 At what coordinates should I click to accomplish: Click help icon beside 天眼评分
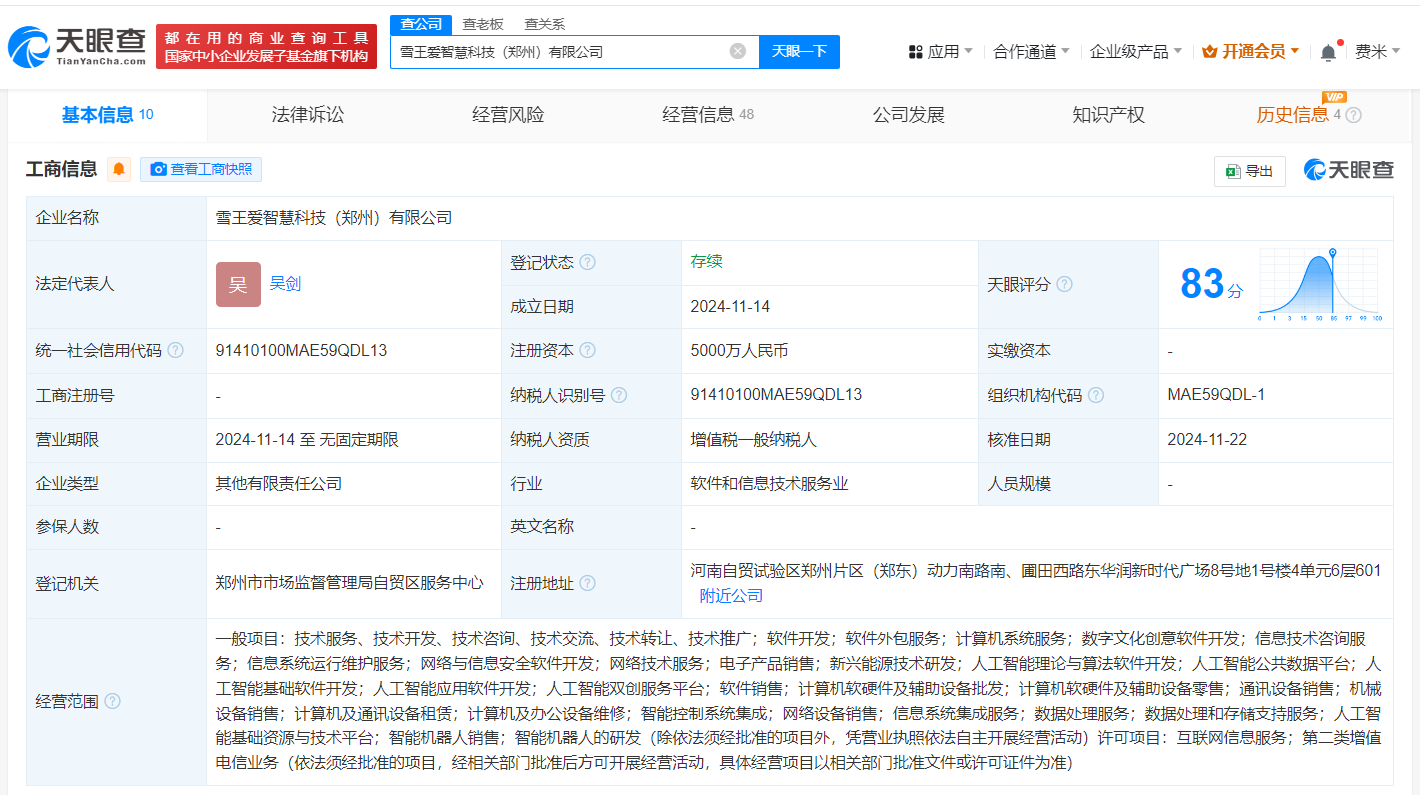1064,284
